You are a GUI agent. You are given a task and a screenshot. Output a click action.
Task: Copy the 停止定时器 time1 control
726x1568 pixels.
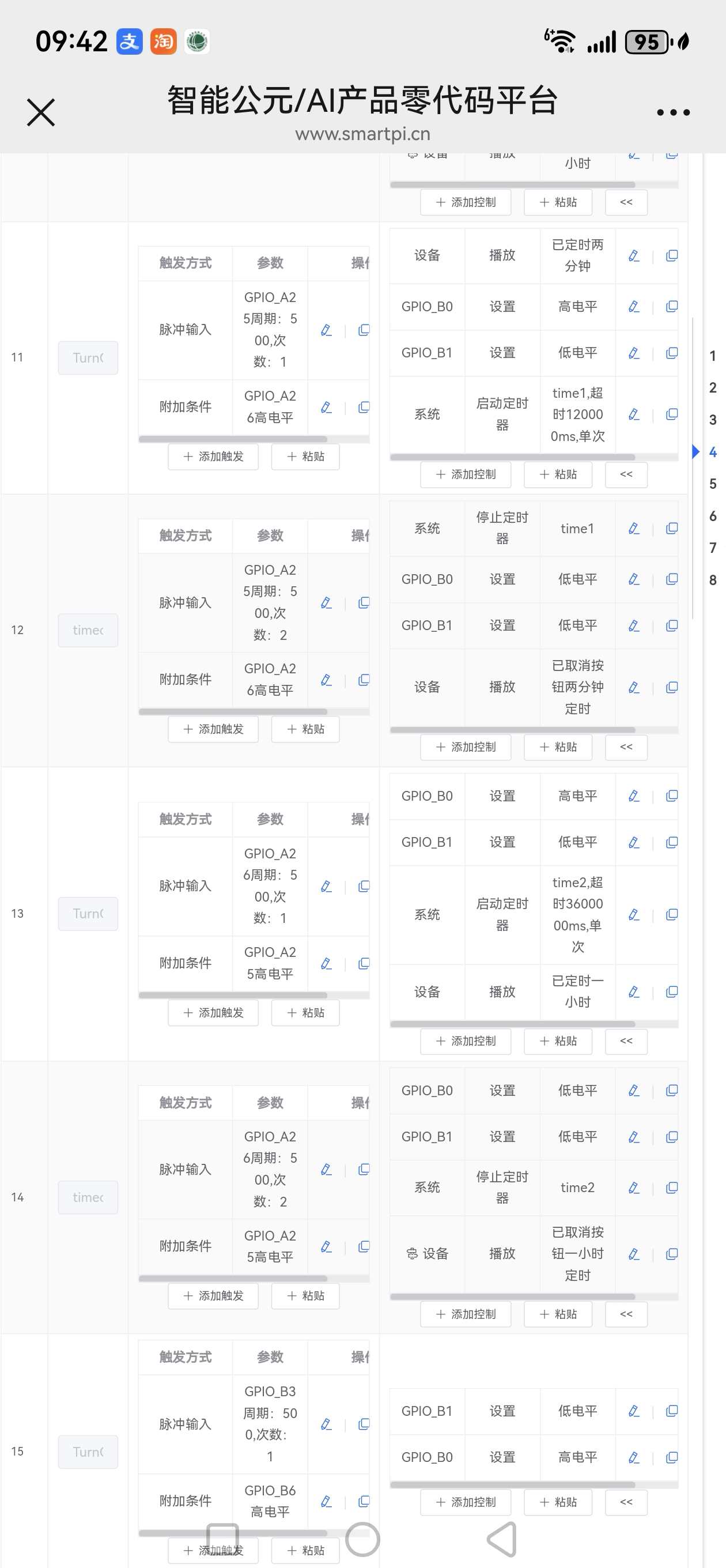pos(672,529)
